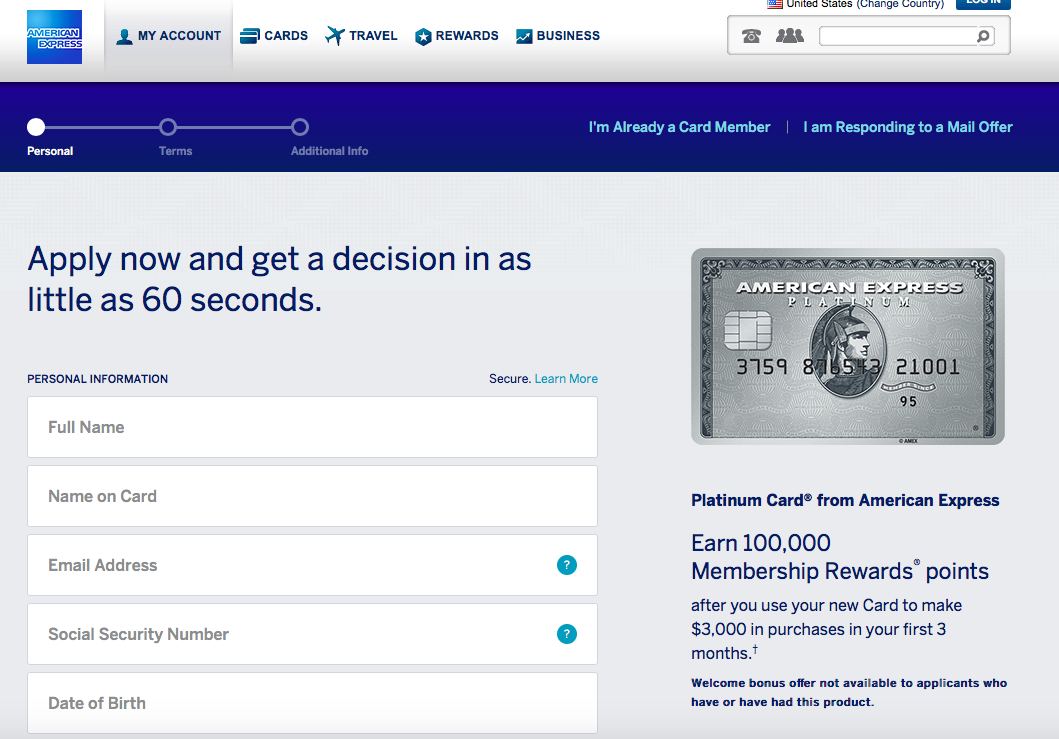Click the Learn More secure link
Screen dimensions: 1059x739
566,379
